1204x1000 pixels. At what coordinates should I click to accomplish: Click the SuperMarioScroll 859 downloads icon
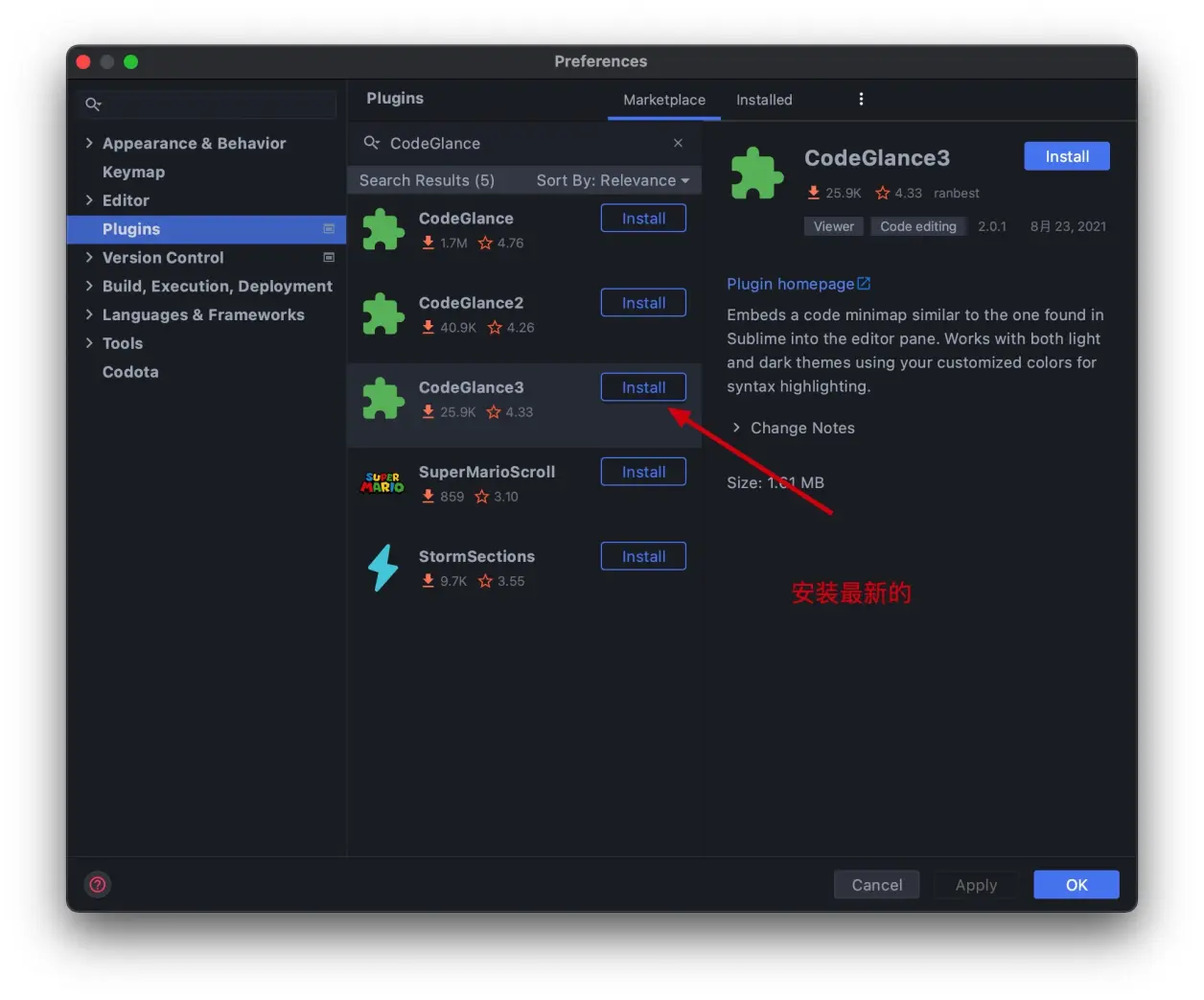pos(428,496)
